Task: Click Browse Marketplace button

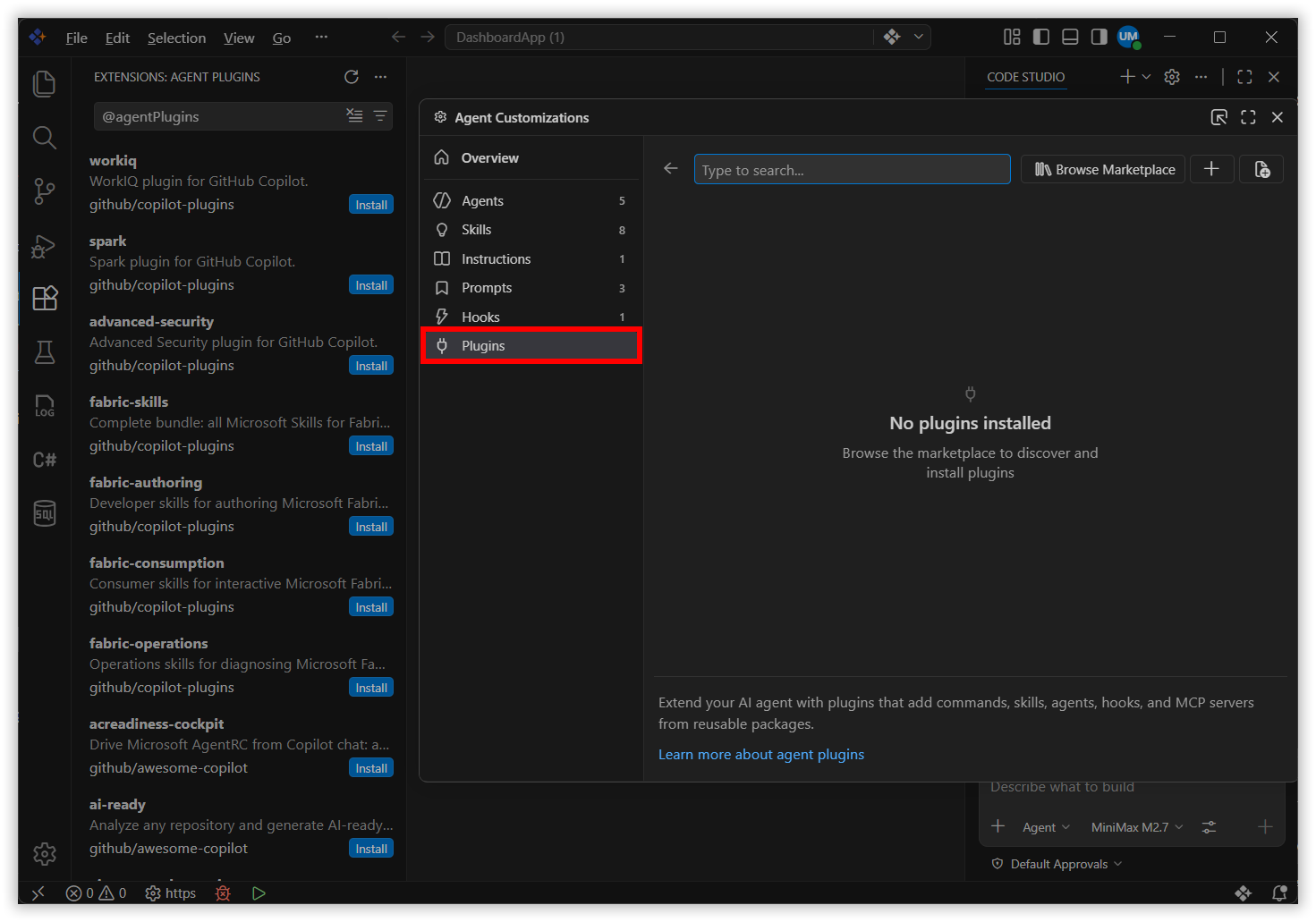Action: [1103, 169]
